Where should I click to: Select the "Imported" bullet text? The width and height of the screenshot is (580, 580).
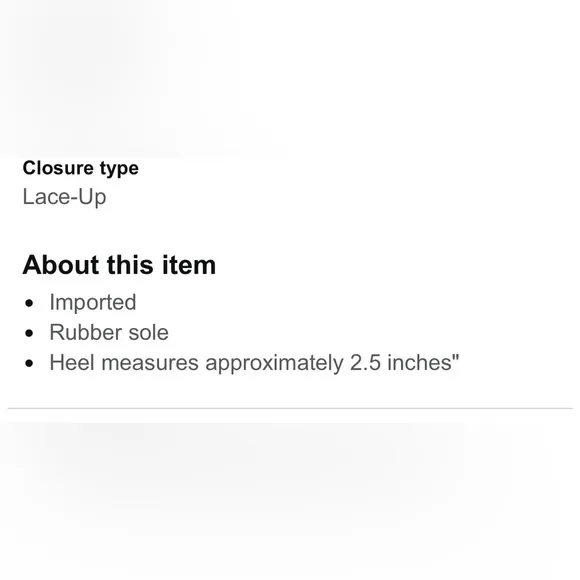pyautogui.click(x=93, y=303)
